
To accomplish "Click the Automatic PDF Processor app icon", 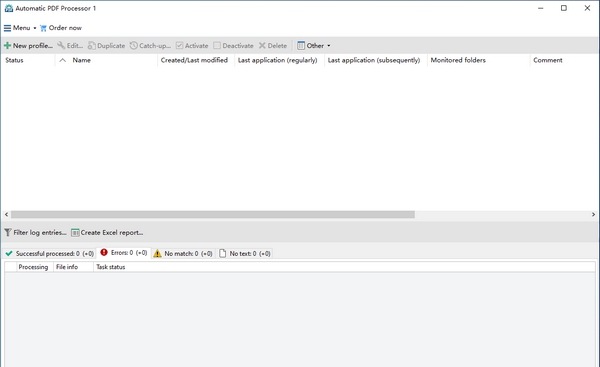I will pos(8,8).
